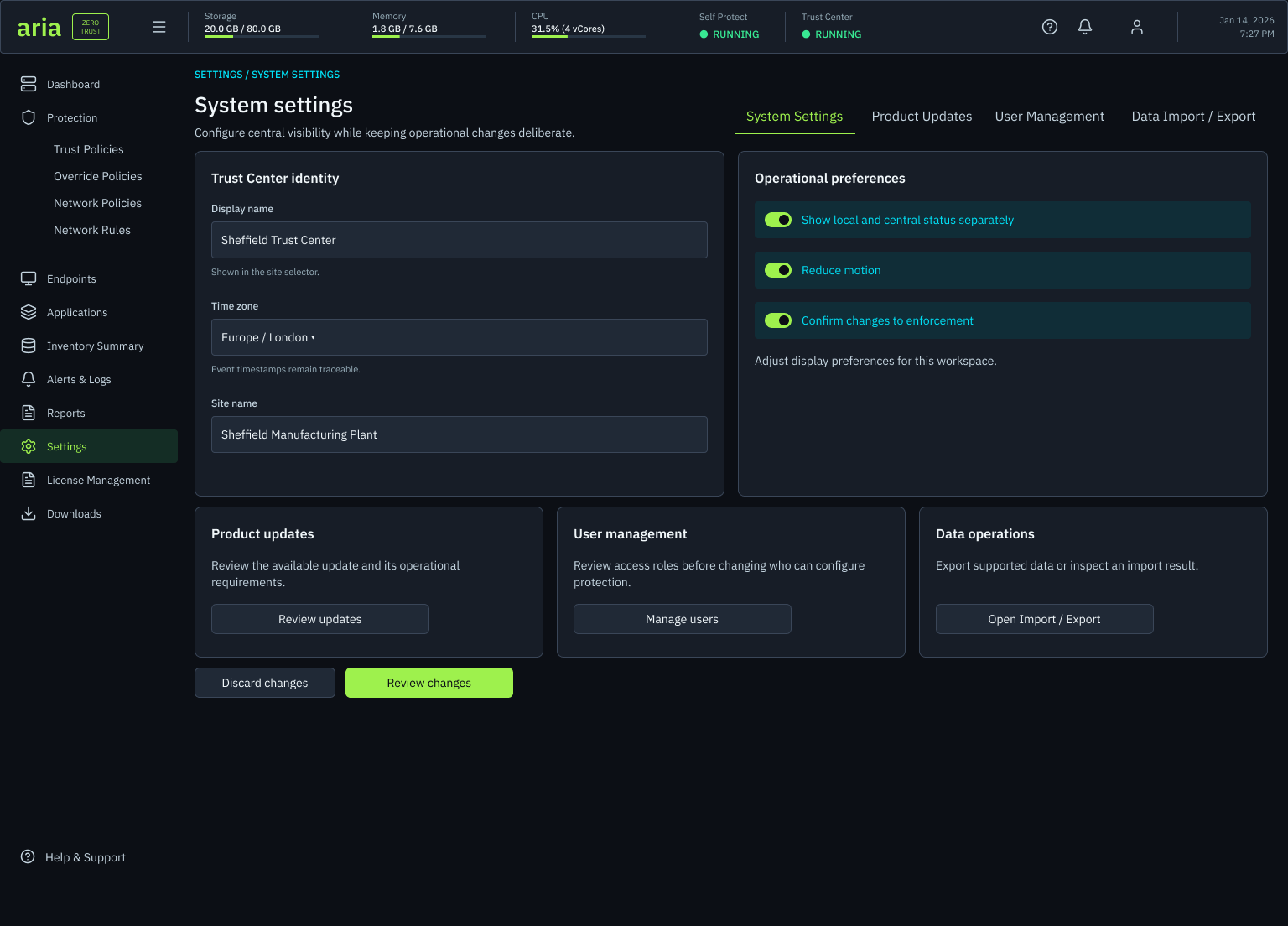The width and height of the screenshot is (1288, 926).
Task: Toggle the hamburger menu icon
Action: point(159,27)
